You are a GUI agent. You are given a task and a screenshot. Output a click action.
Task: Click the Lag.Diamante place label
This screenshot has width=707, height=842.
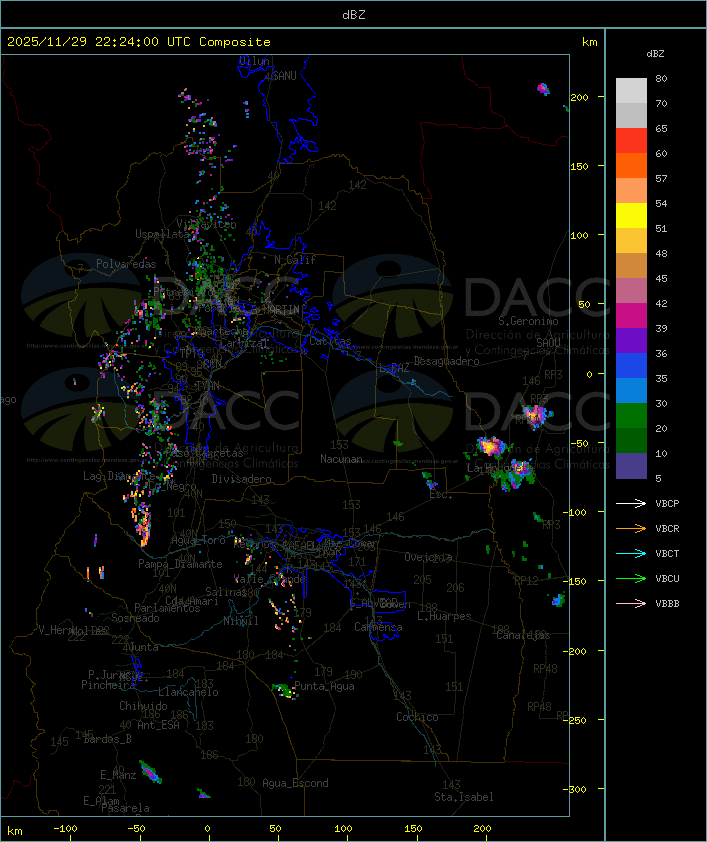pos(119,476)
